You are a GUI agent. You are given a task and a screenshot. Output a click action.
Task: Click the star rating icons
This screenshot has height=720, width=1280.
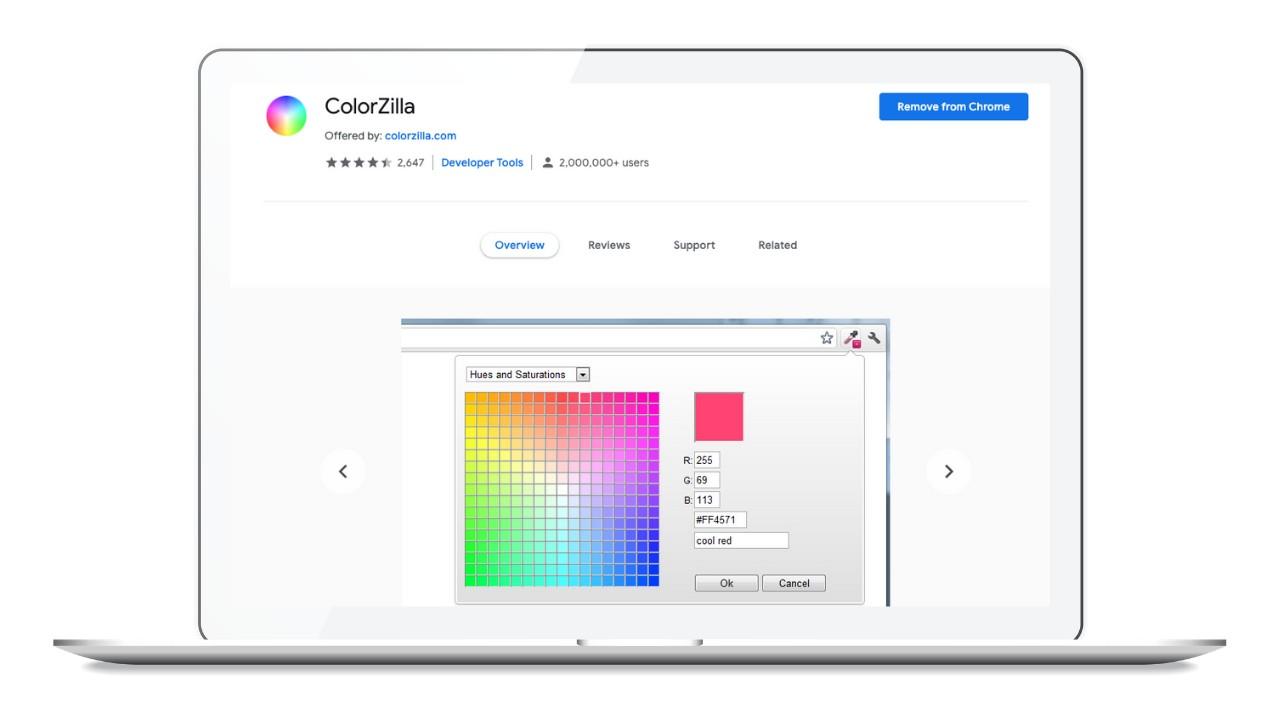[x=359, y=163]
